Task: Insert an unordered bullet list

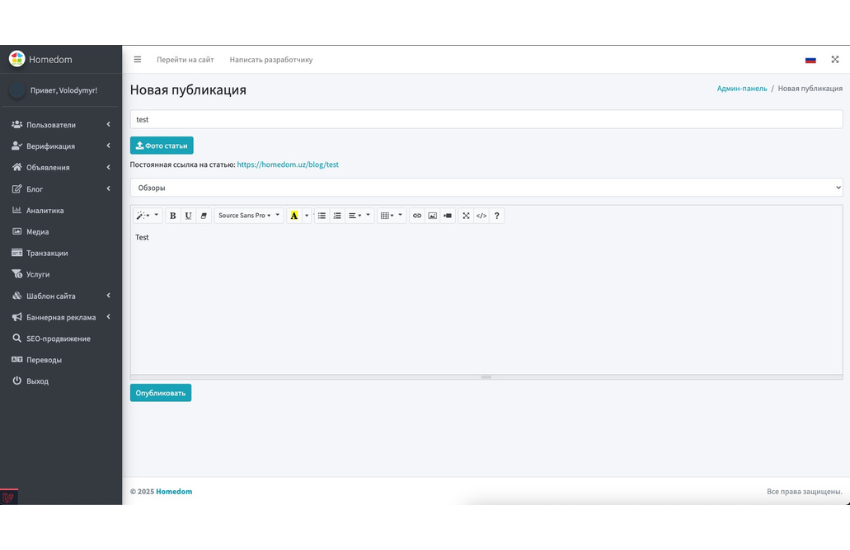Action: (x=322, y=216)
